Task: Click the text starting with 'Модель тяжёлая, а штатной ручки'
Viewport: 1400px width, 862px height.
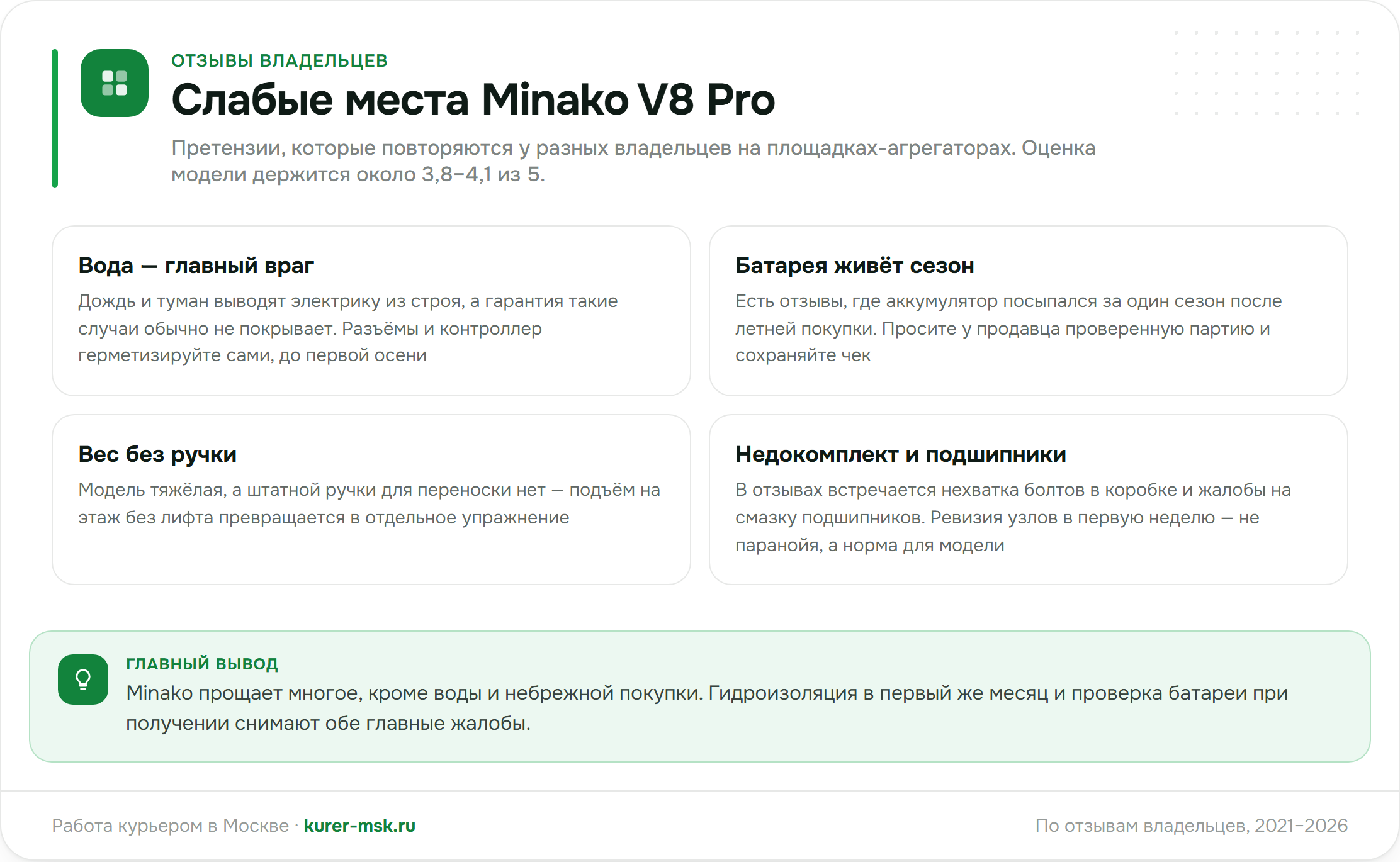Action: coord(370,503)
